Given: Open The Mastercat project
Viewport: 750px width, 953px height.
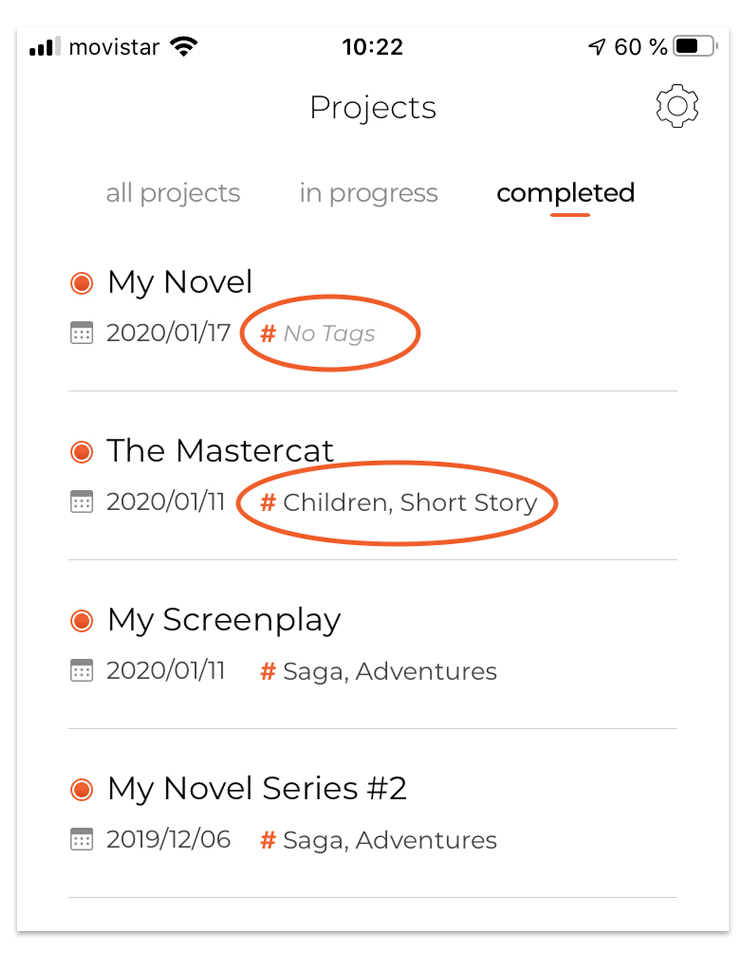Looking at the screenshot, I should point(220,451).
